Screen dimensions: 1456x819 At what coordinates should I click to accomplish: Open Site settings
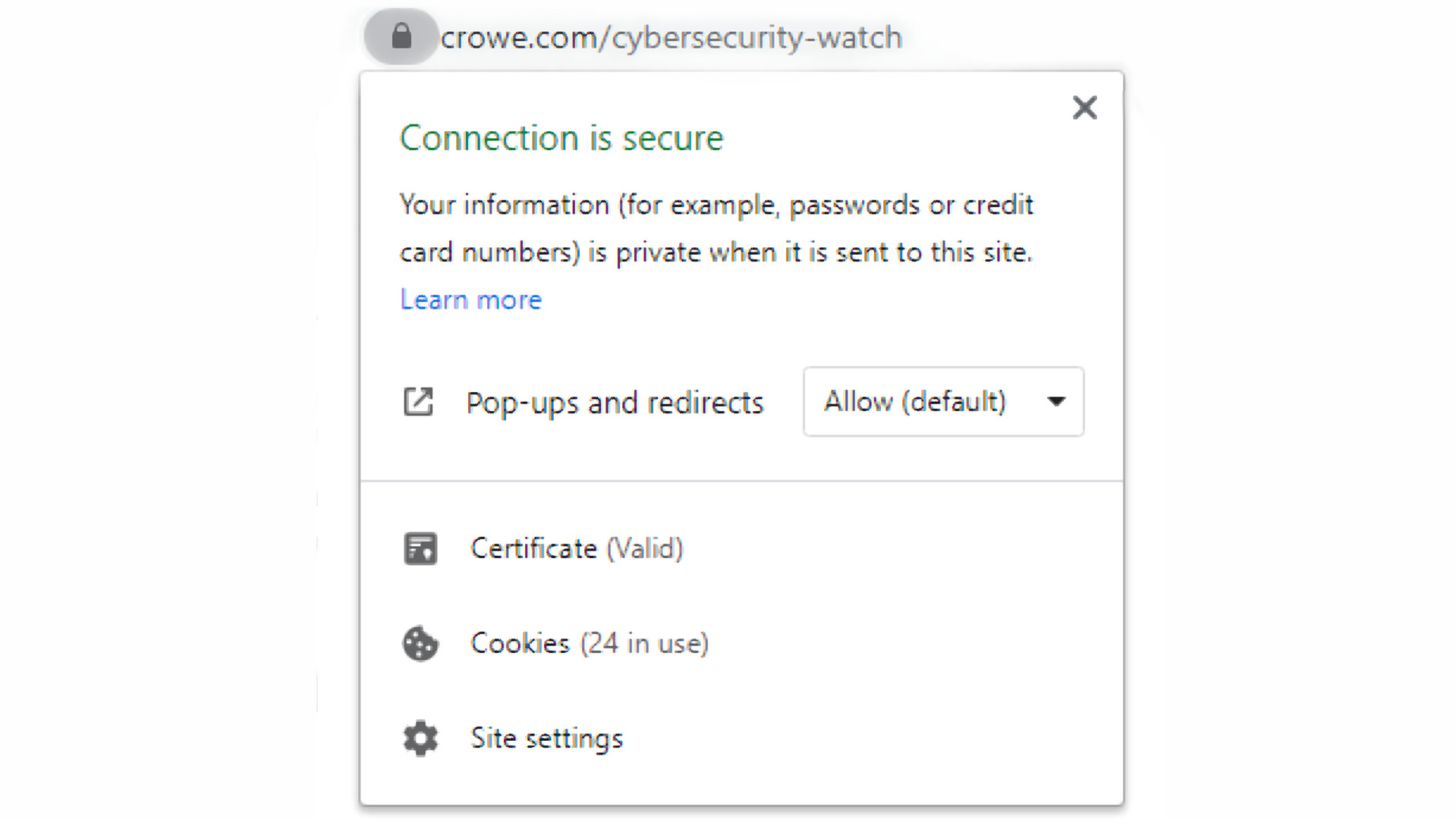pyautogui.click(x=546, y=739)
